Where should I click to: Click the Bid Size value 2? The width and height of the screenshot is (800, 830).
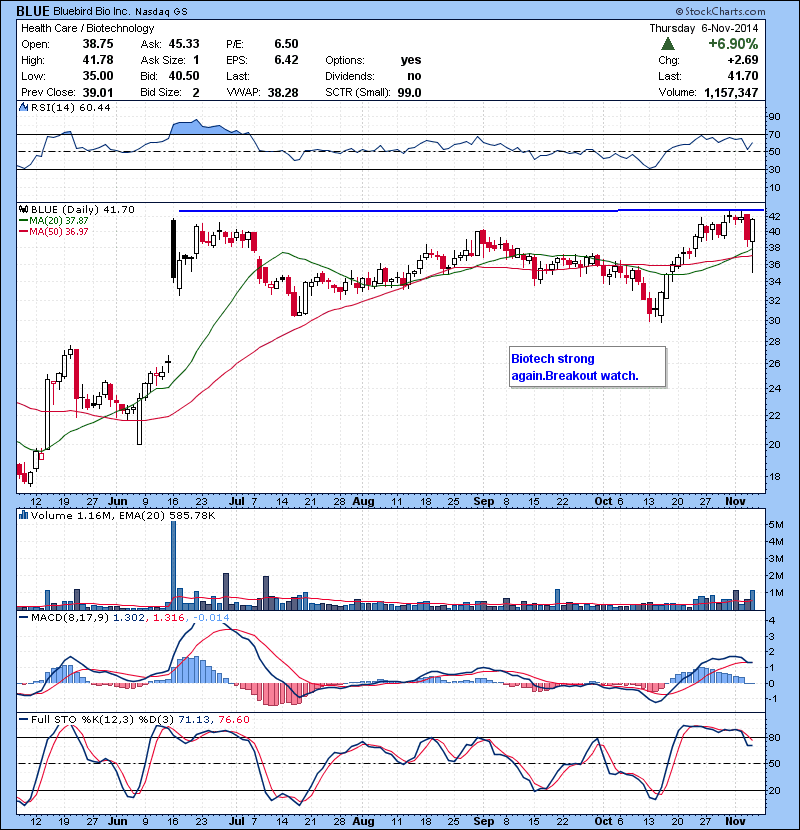196,93
